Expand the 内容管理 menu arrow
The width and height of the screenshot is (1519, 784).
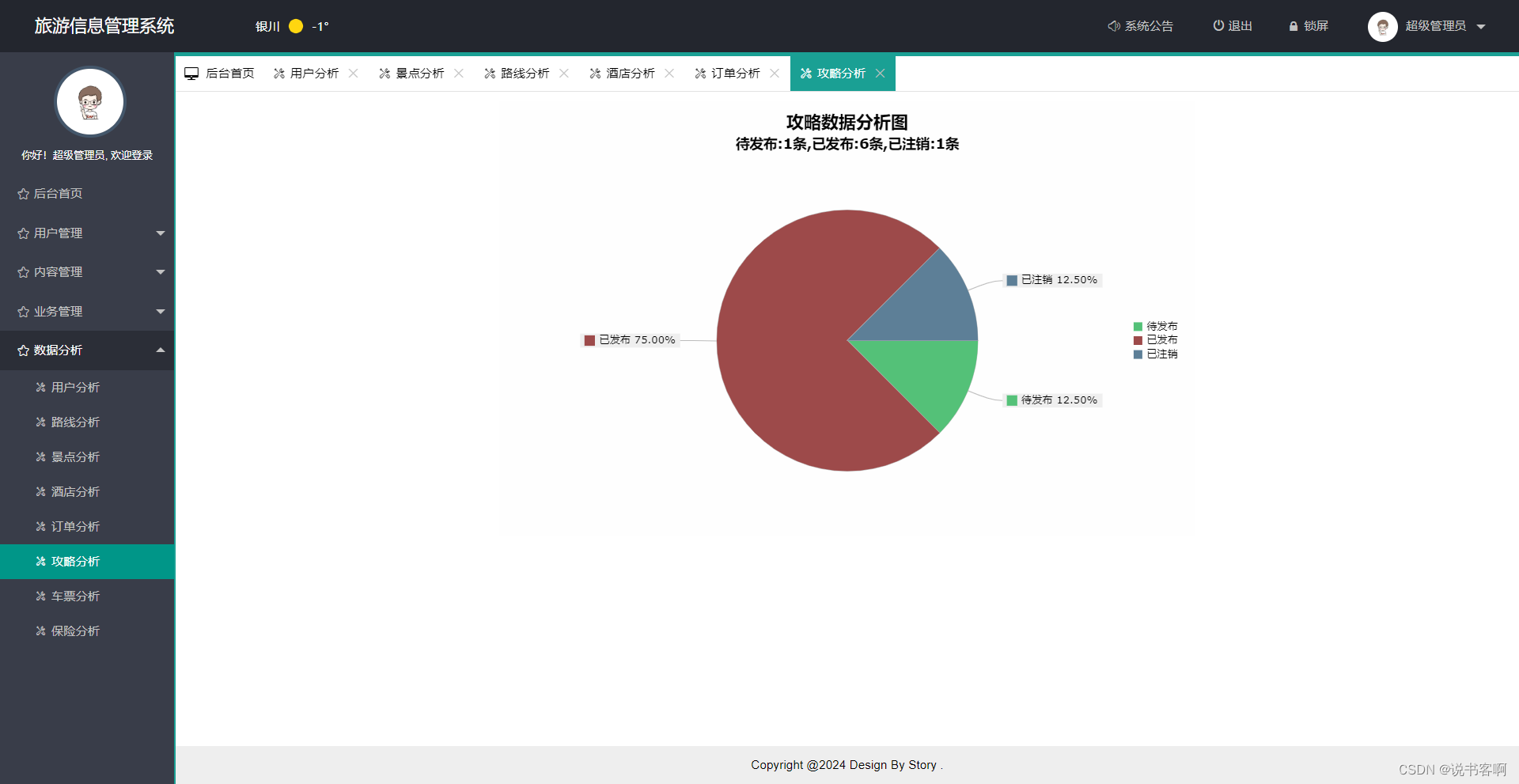coord(161,272)
